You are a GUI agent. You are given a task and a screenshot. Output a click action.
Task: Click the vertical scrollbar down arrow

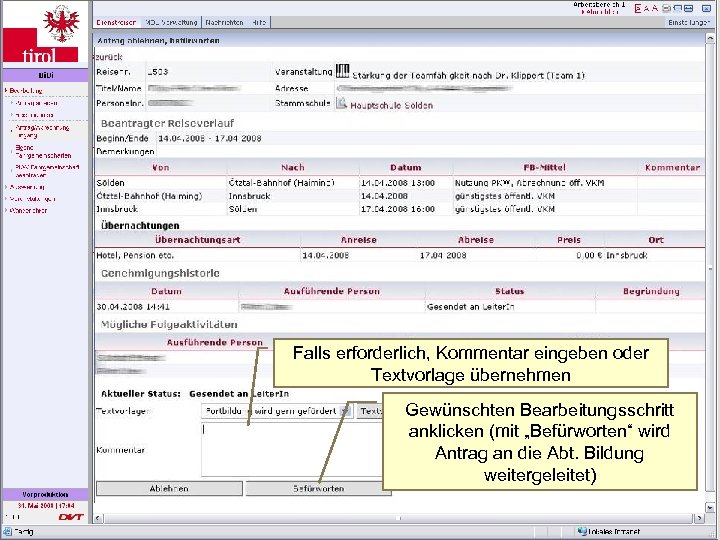[x=710, y=507]
